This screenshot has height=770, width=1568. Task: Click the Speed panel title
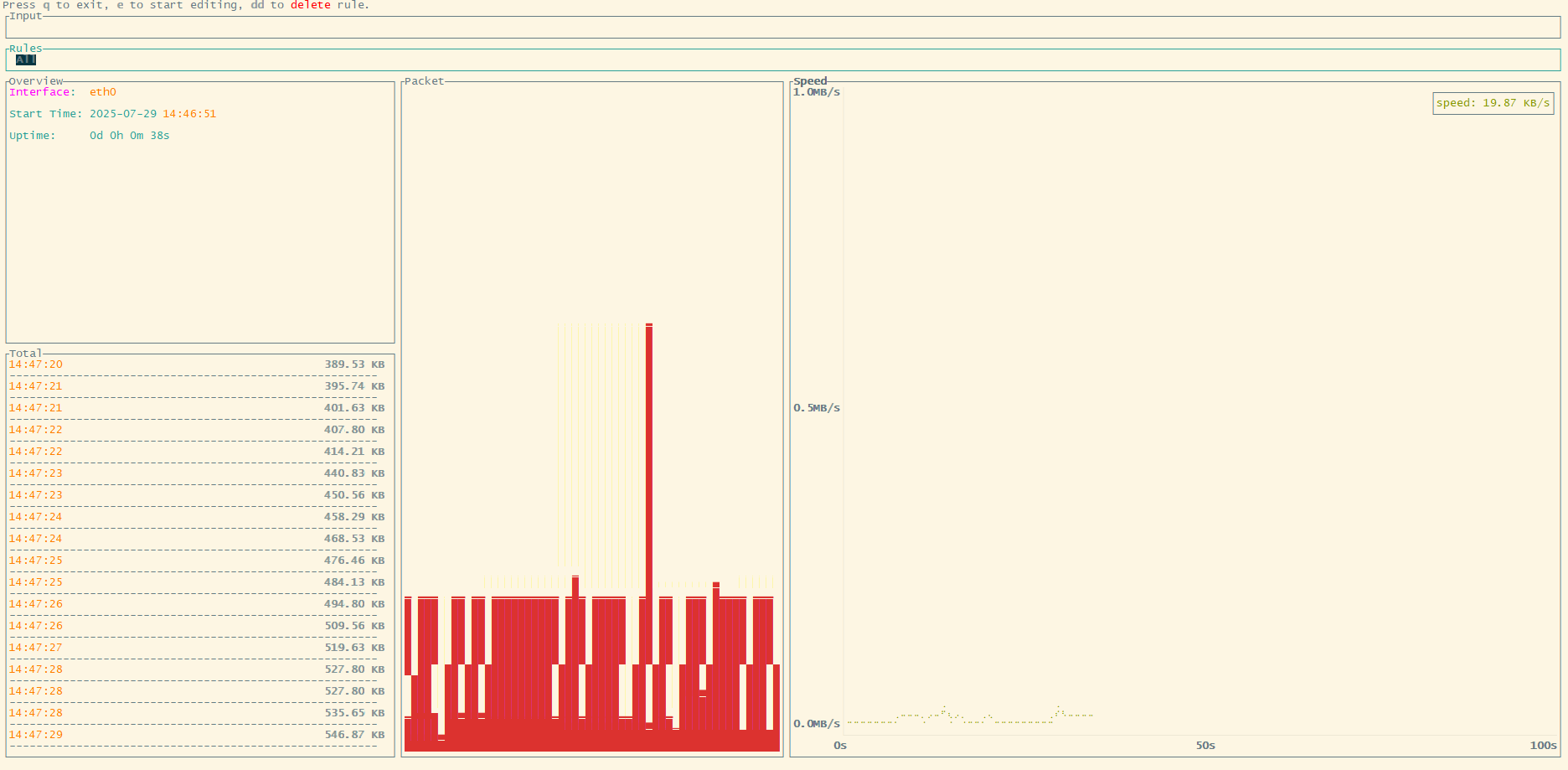[x=810, y=81]
